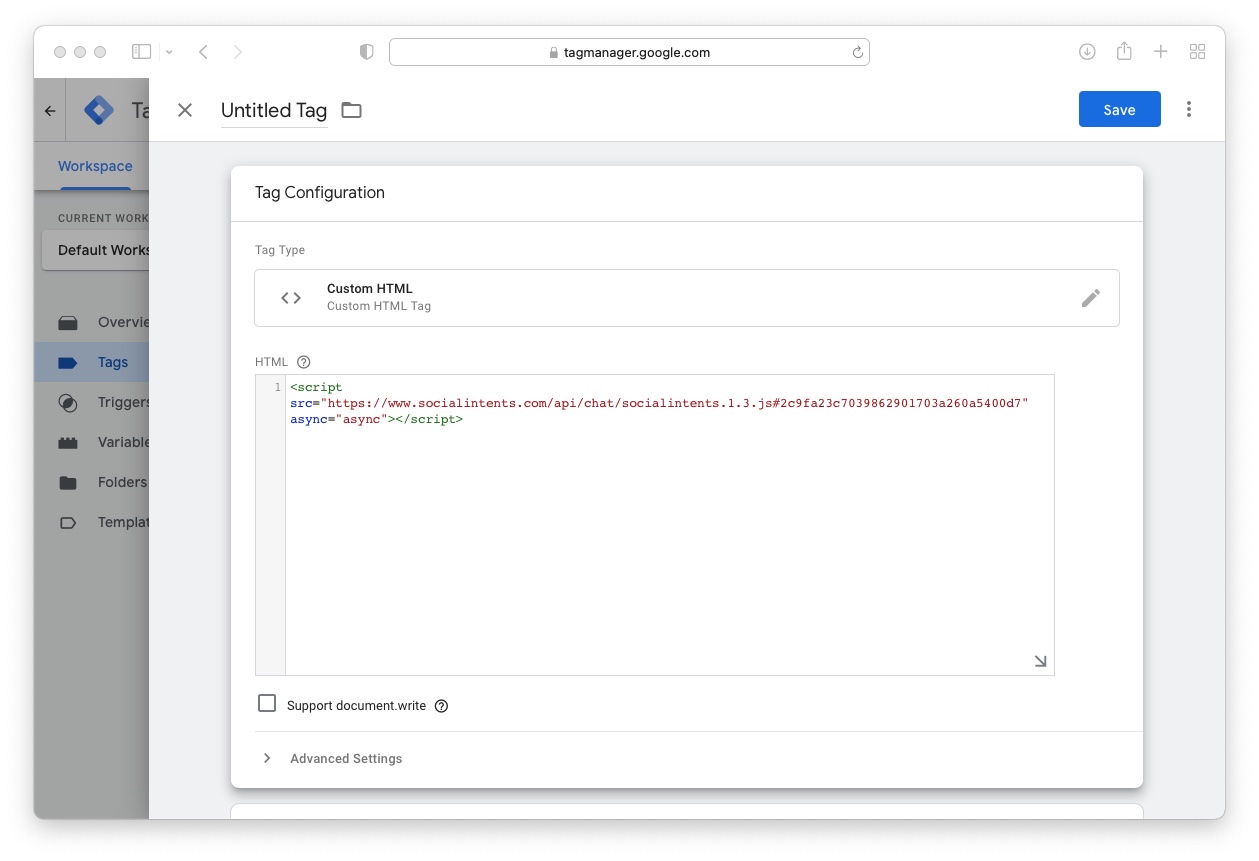1259x861 pixels.
Task: Go forward in Safari history
Action: (237, 52)
